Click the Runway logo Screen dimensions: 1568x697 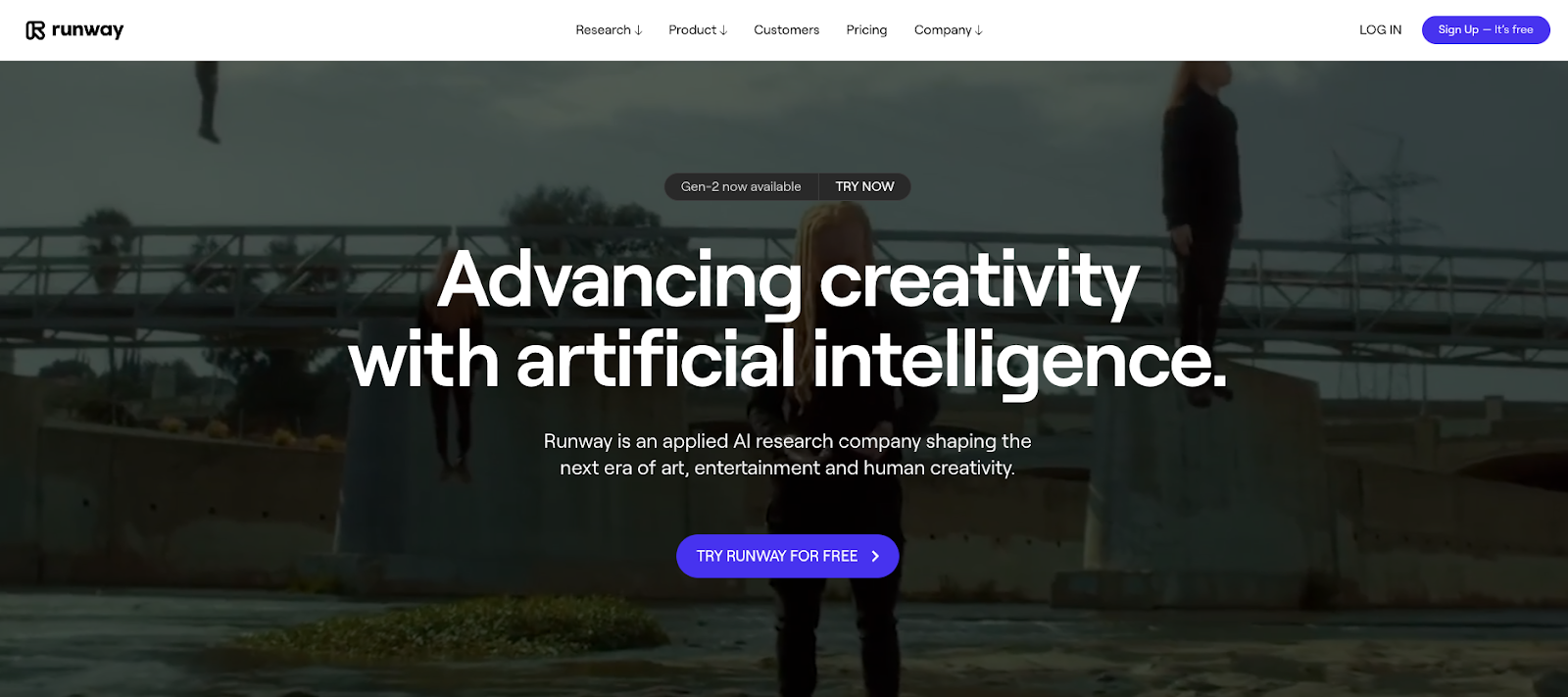coord(74,30)
